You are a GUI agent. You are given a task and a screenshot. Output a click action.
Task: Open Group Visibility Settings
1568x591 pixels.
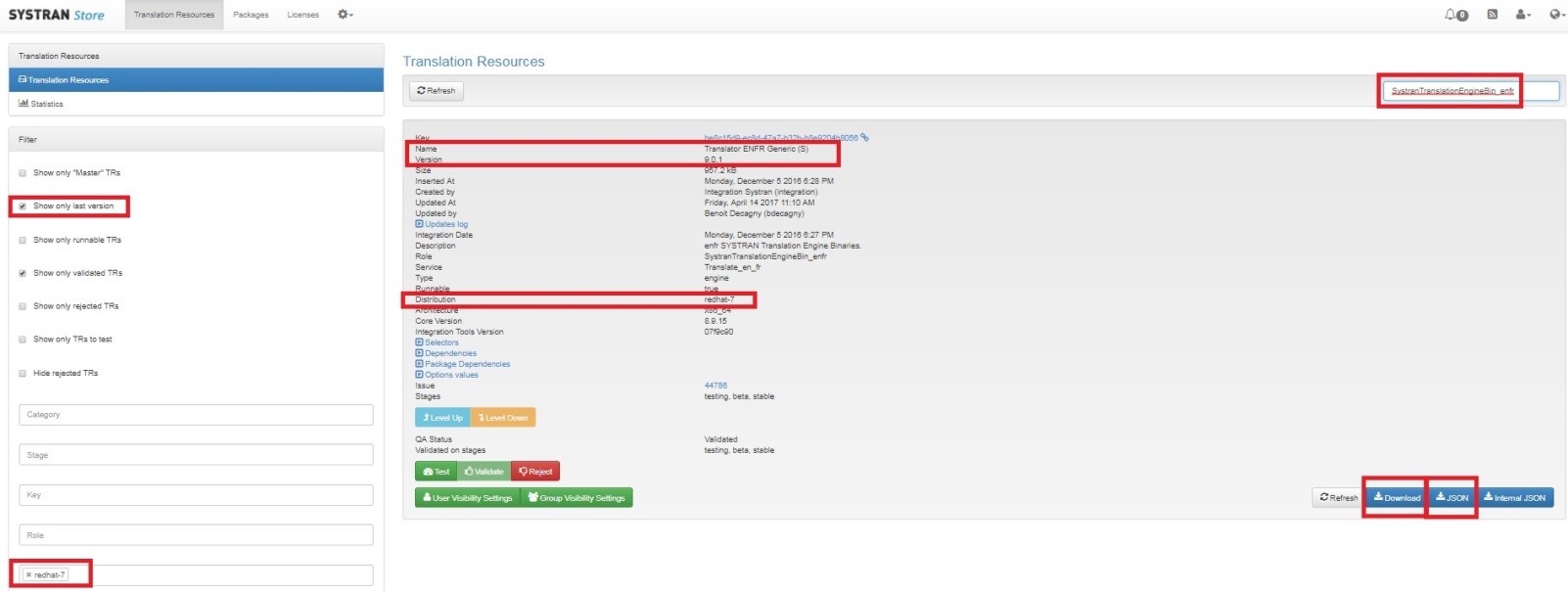576,498
